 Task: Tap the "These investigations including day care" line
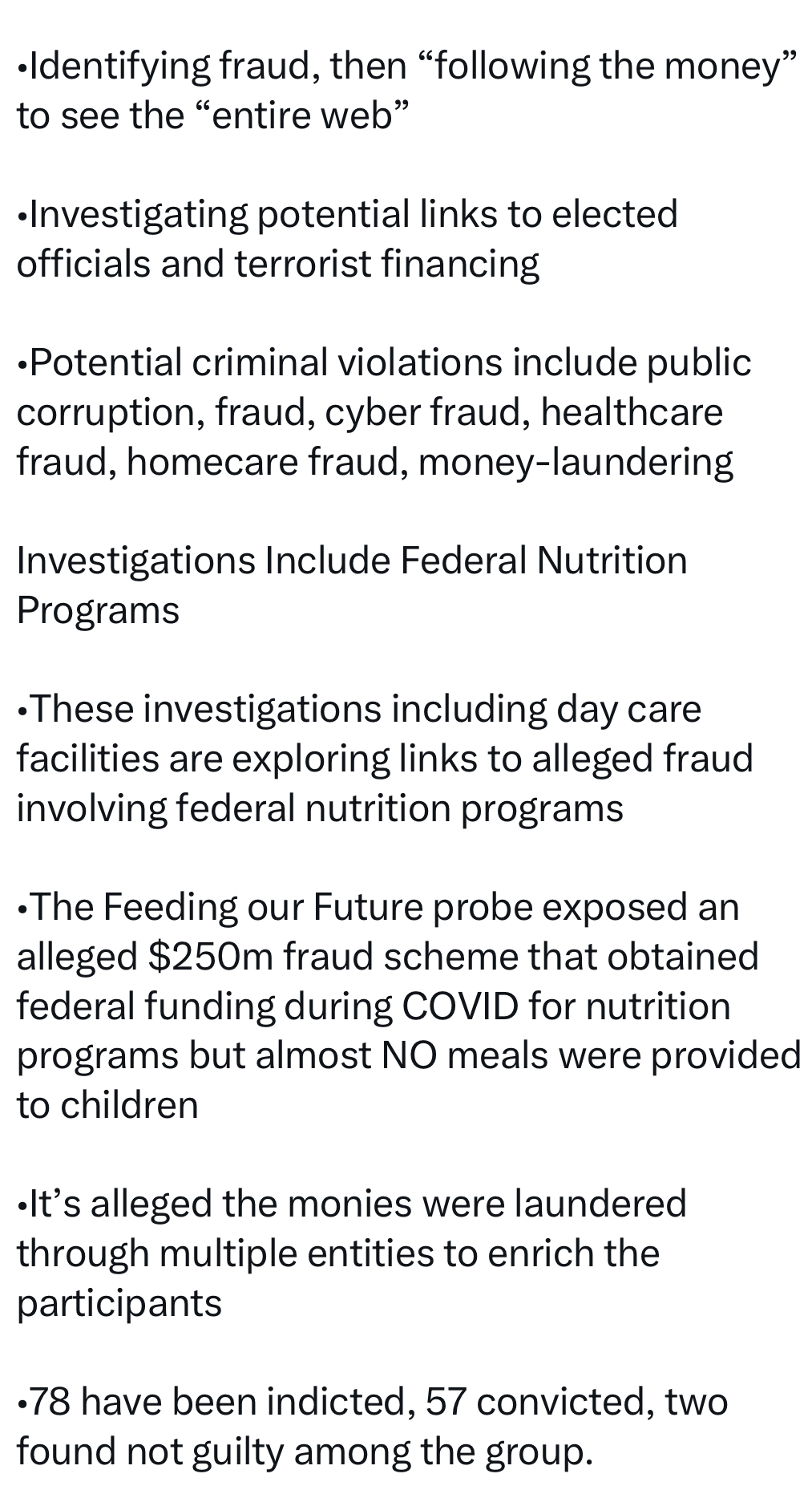[358, 709]
